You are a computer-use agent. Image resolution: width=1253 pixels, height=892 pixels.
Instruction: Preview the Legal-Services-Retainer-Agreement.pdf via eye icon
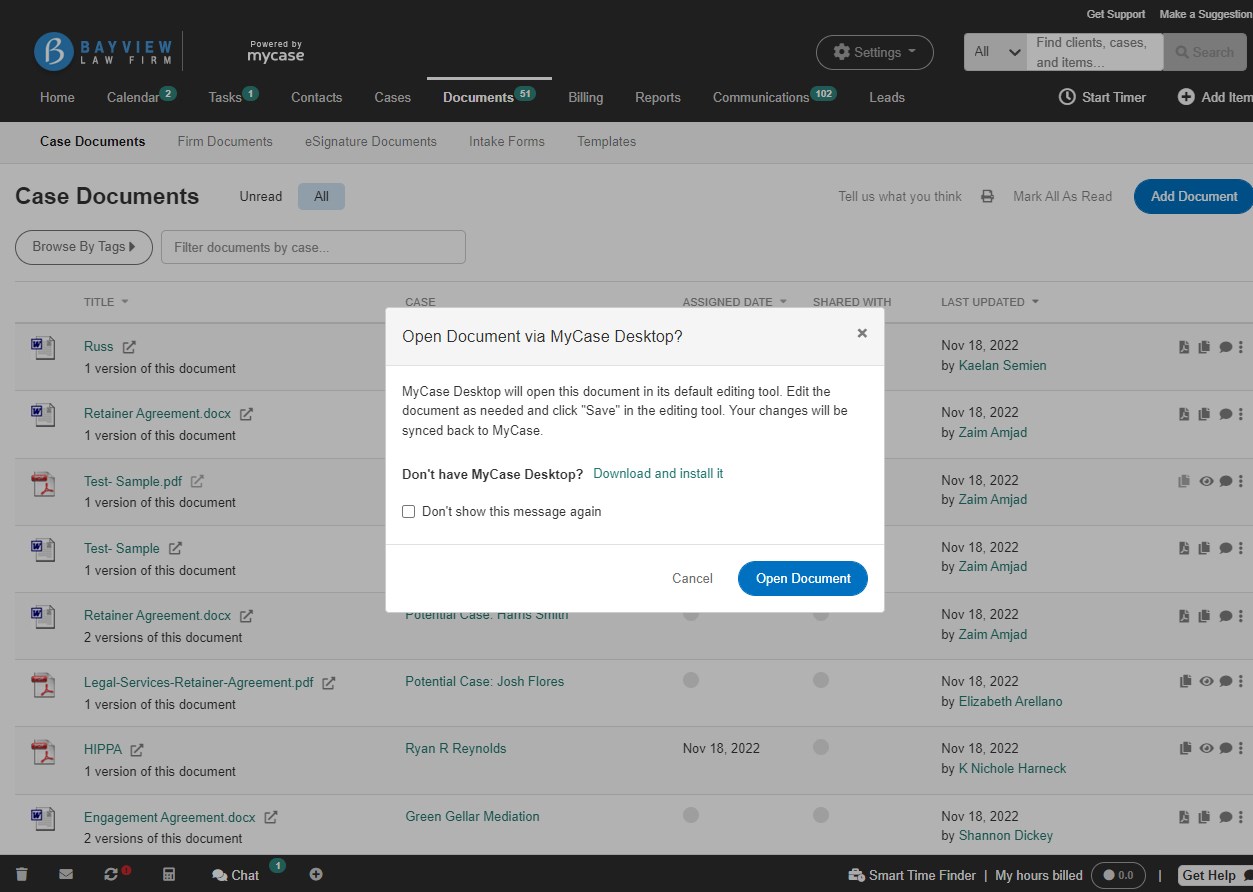coord(1206,681)
